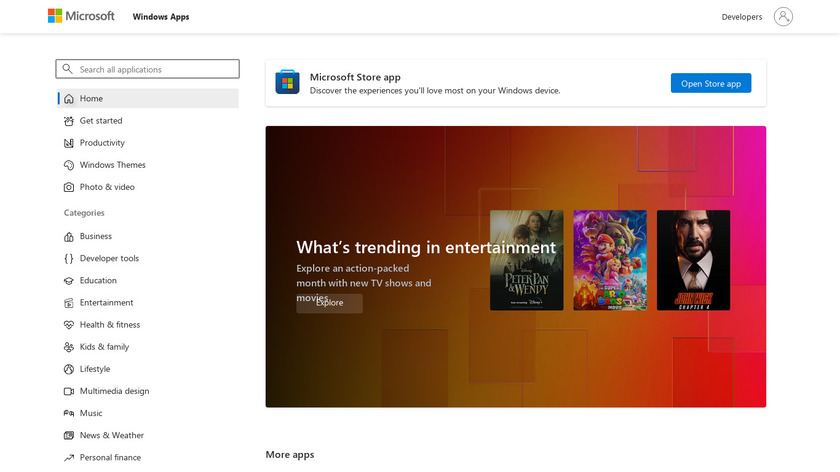Click the Health & fitness heart icon

[x=69, y=325]
